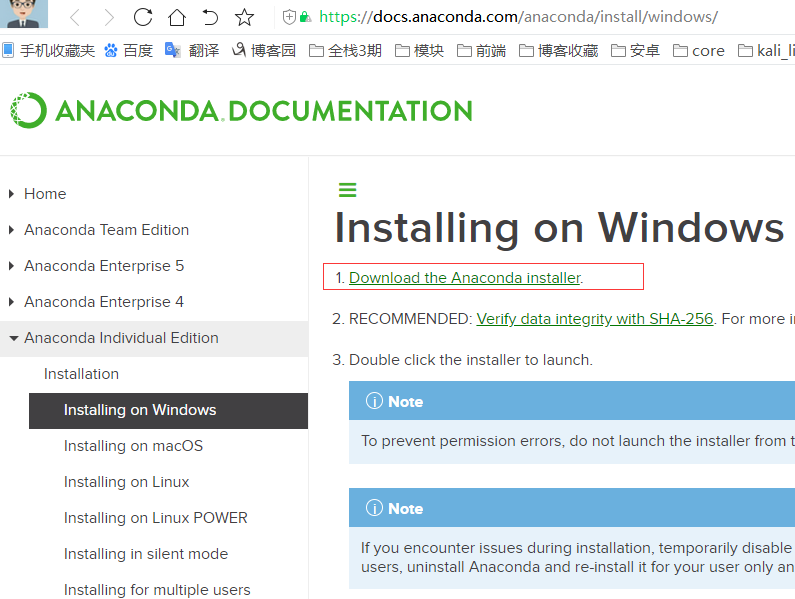Expand the Anaconda Team Edition arrow

coord(12,230)
